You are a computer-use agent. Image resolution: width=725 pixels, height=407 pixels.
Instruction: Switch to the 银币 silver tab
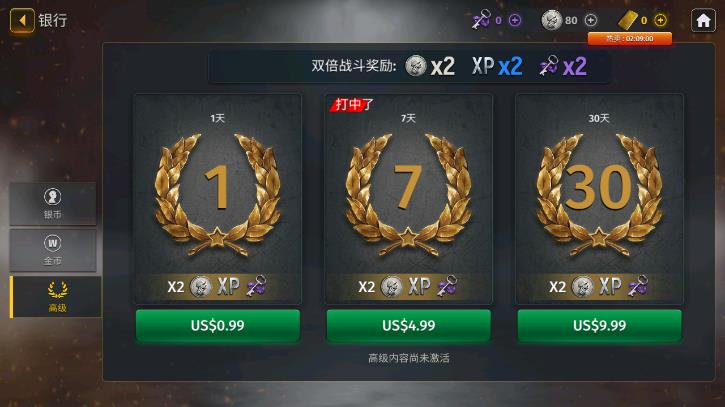(x=53, y=204)
